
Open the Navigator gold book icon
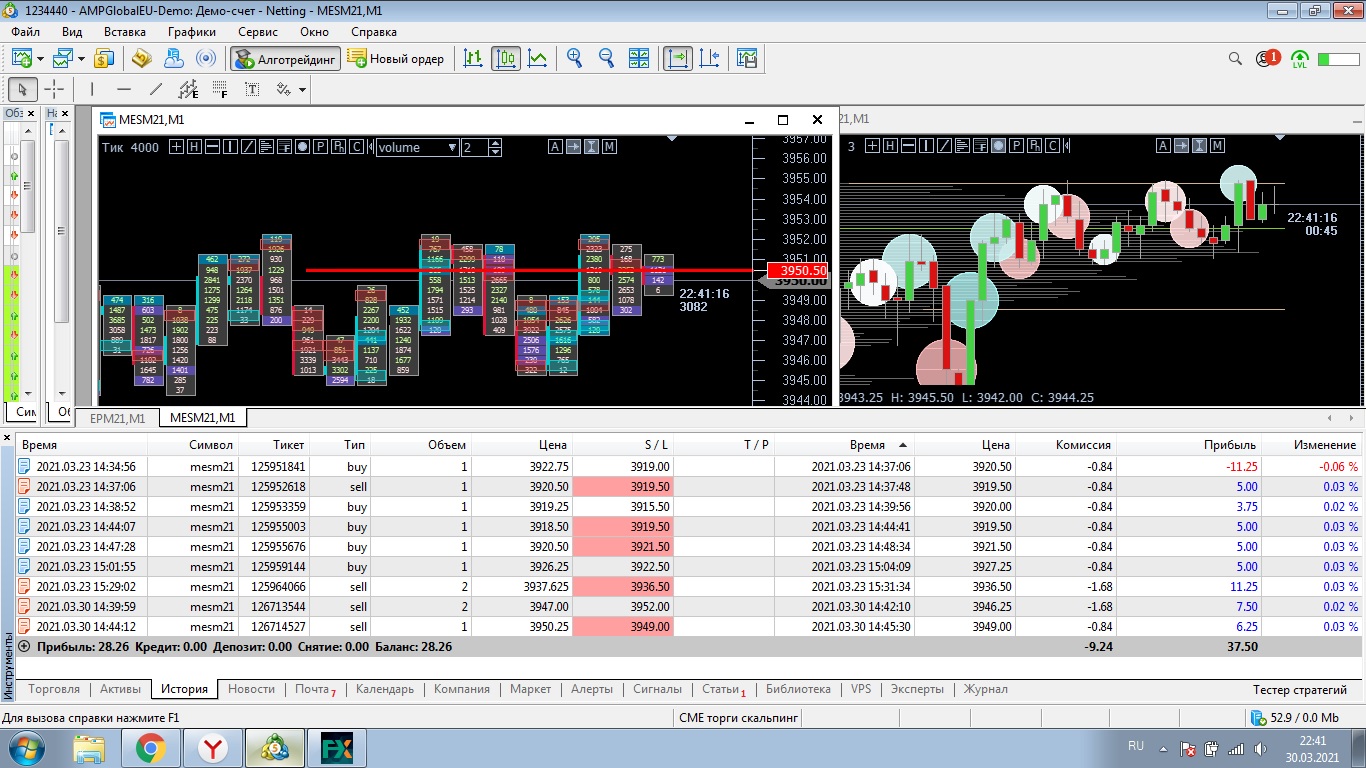pos(141,59)
